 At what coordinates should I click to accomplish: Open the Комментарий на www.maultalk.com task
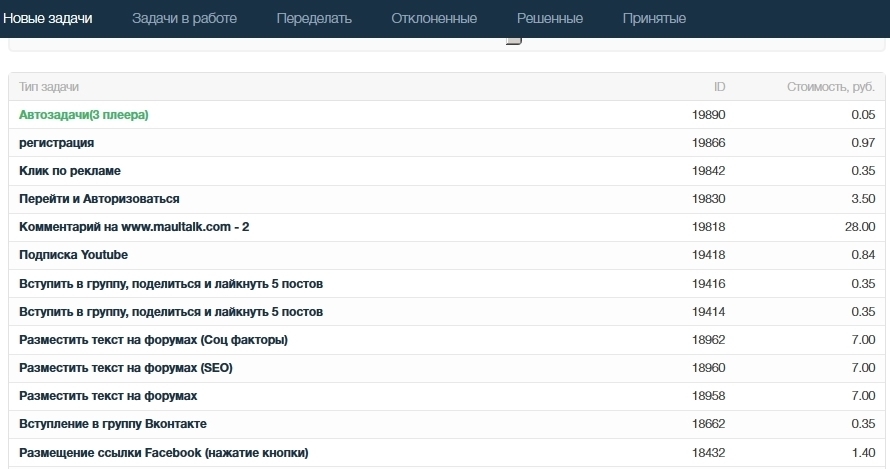(x=134, y=227)
